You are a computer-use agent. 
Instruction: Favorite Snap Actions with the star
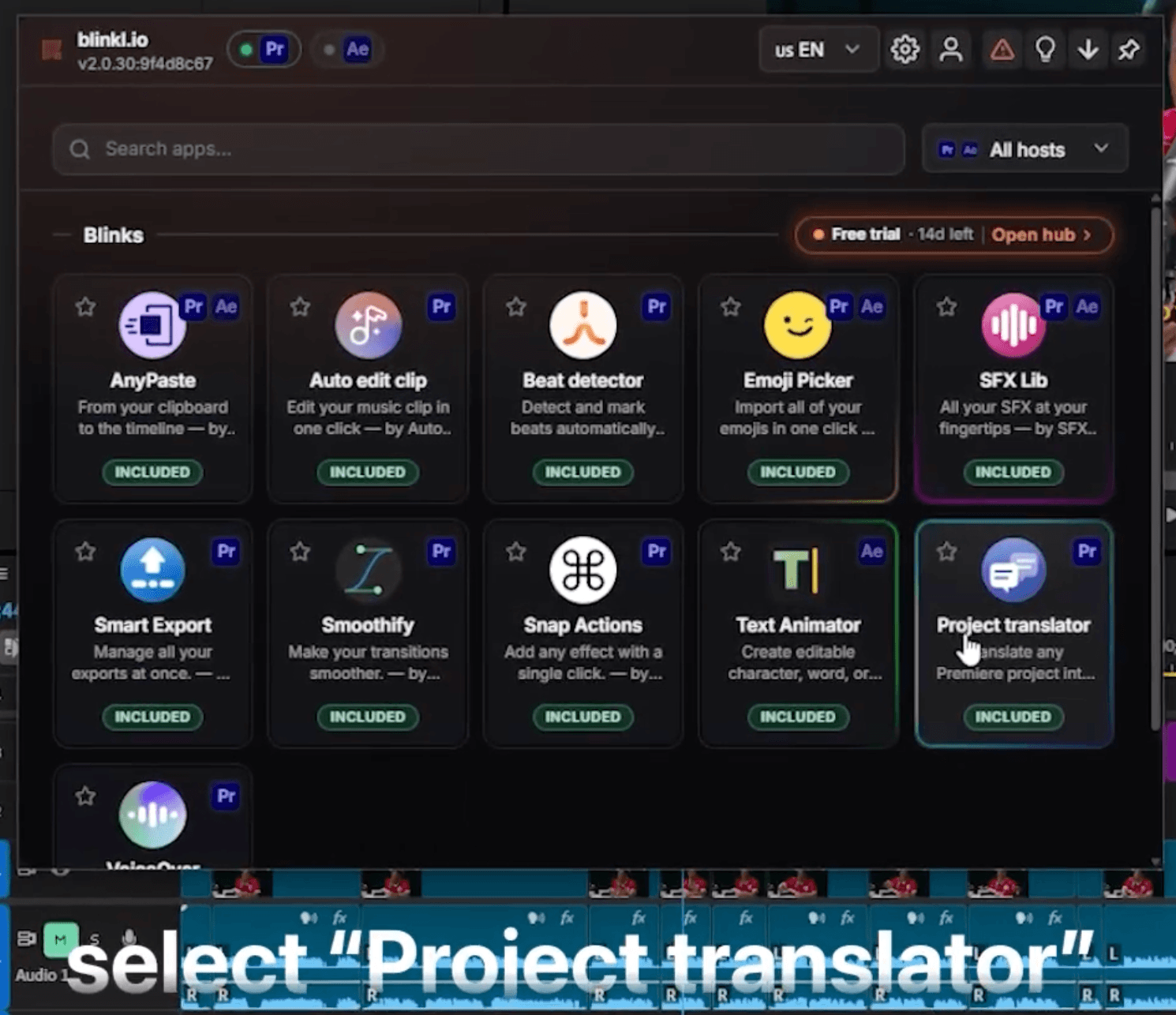click(516, 551)
